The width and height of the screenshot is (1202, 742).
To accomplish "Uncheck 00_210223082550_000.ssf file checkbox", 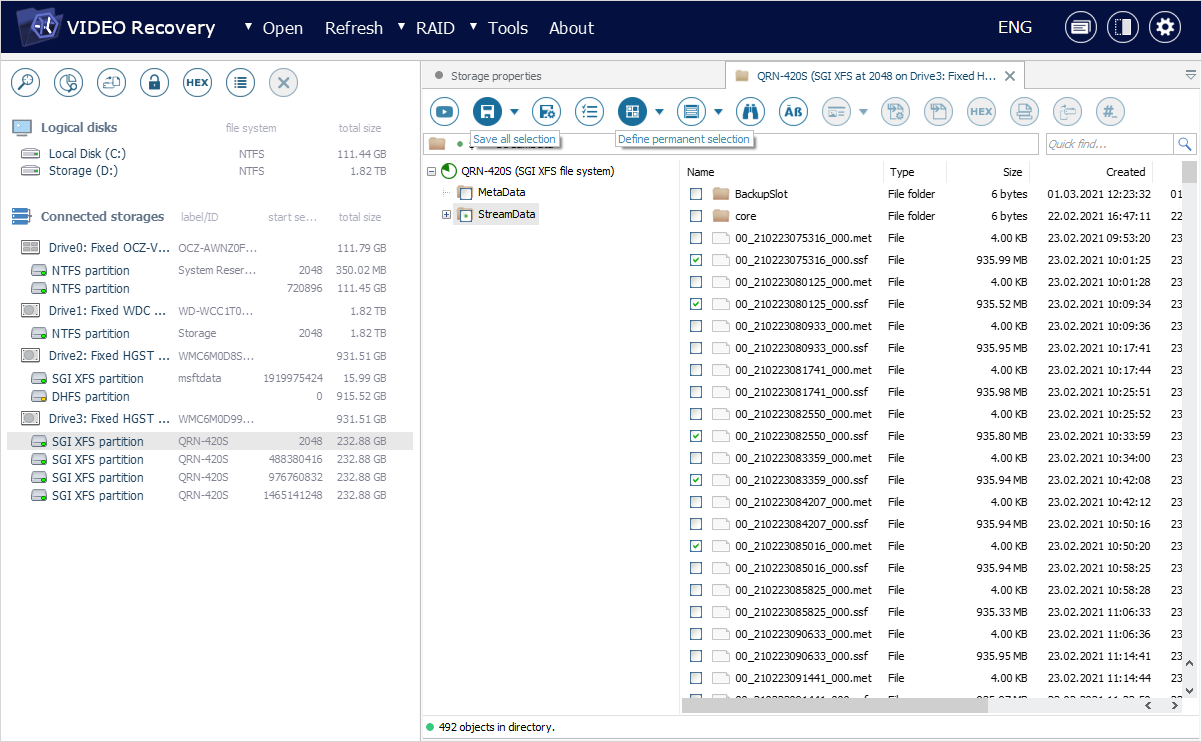I will (696, 436).
